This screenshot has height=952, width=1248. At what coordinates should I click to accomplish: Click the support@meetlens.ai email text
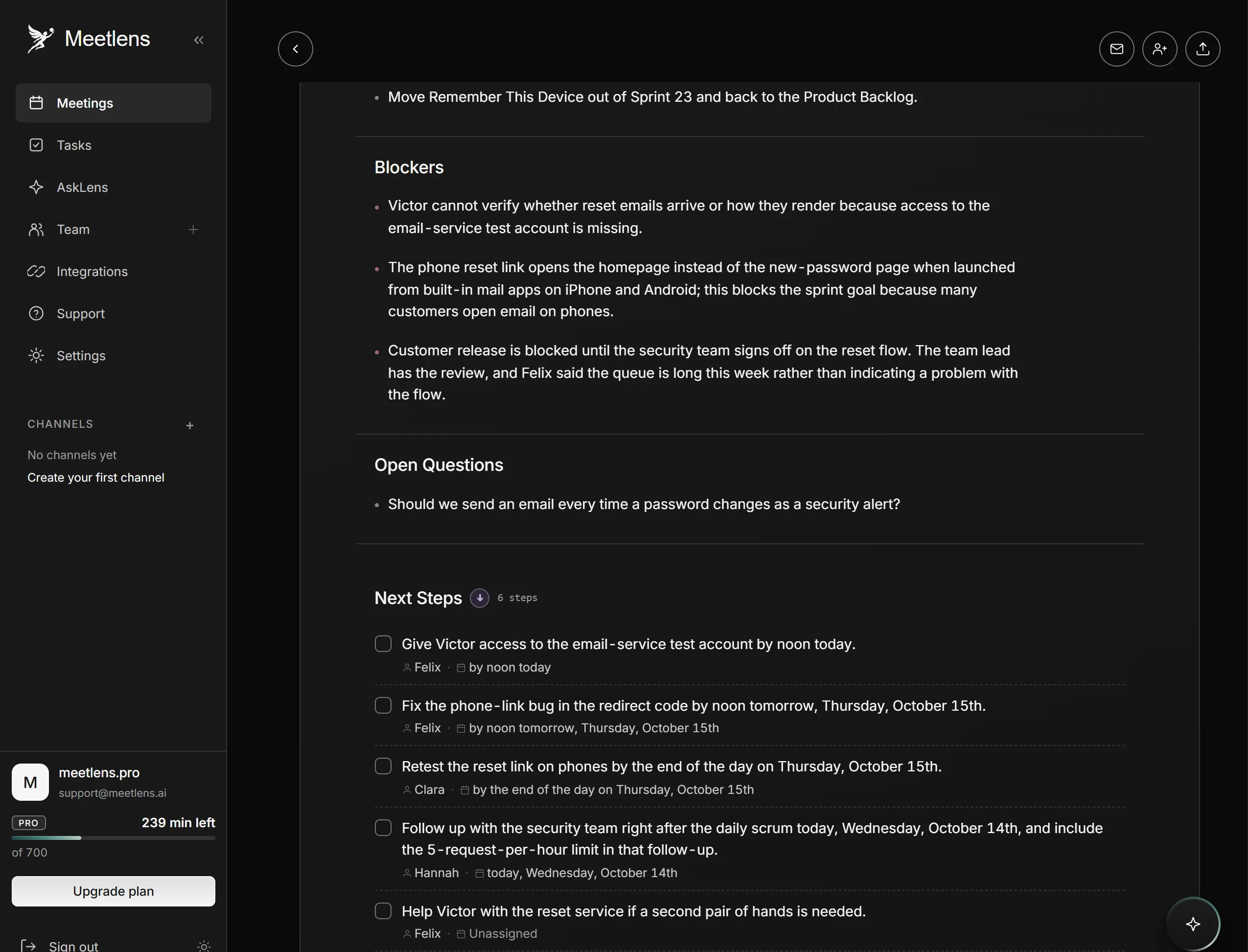[113, 793]
